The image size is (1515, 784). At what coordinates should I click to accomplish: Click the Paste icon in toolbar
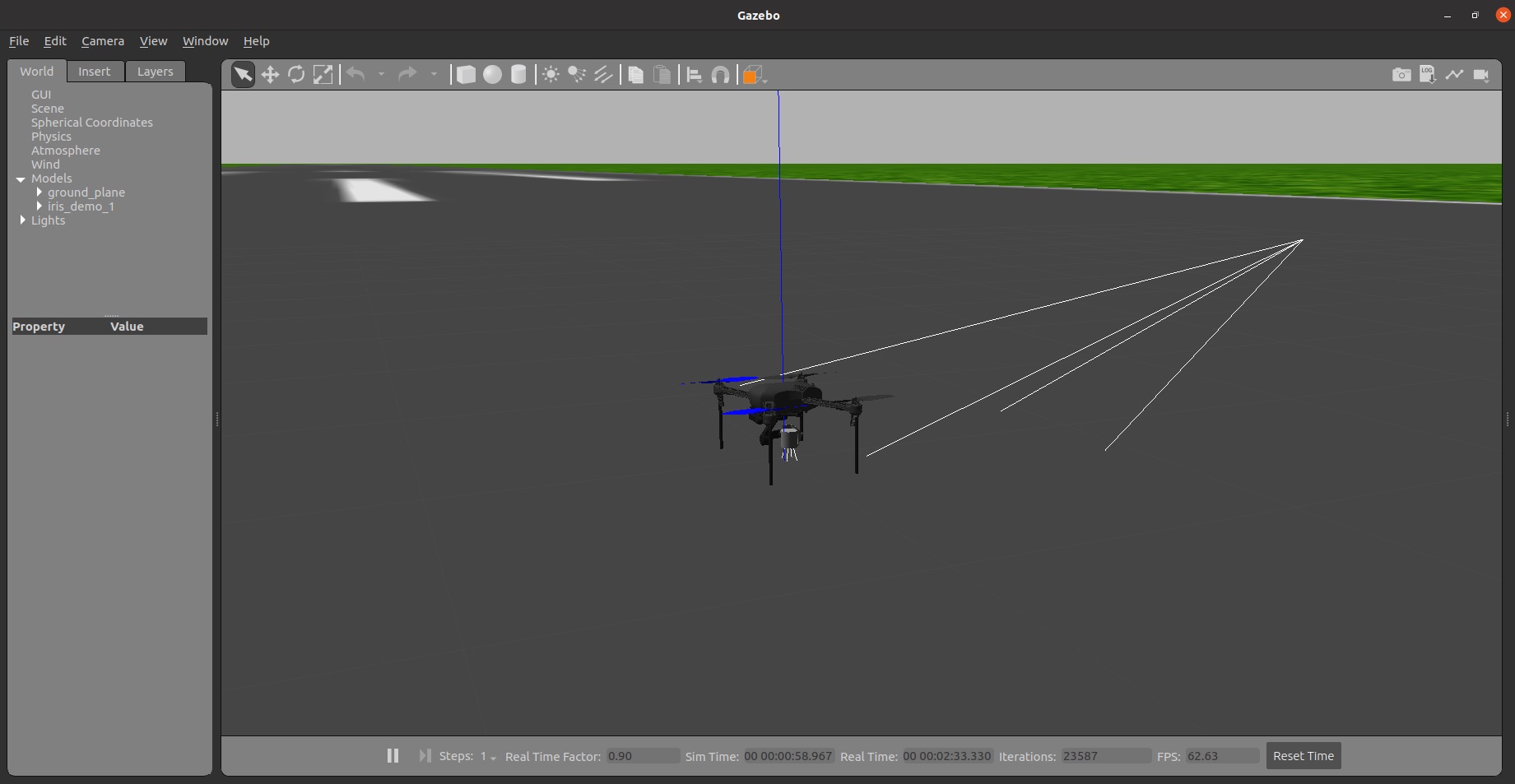click(x=662, y=75)
